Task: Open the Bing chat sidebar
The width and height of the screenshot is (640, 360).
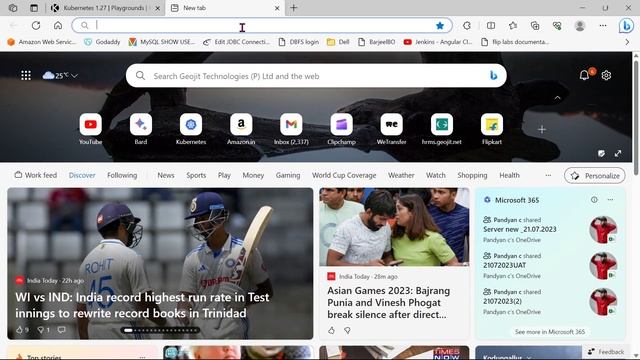Action: tap(626, 26)
